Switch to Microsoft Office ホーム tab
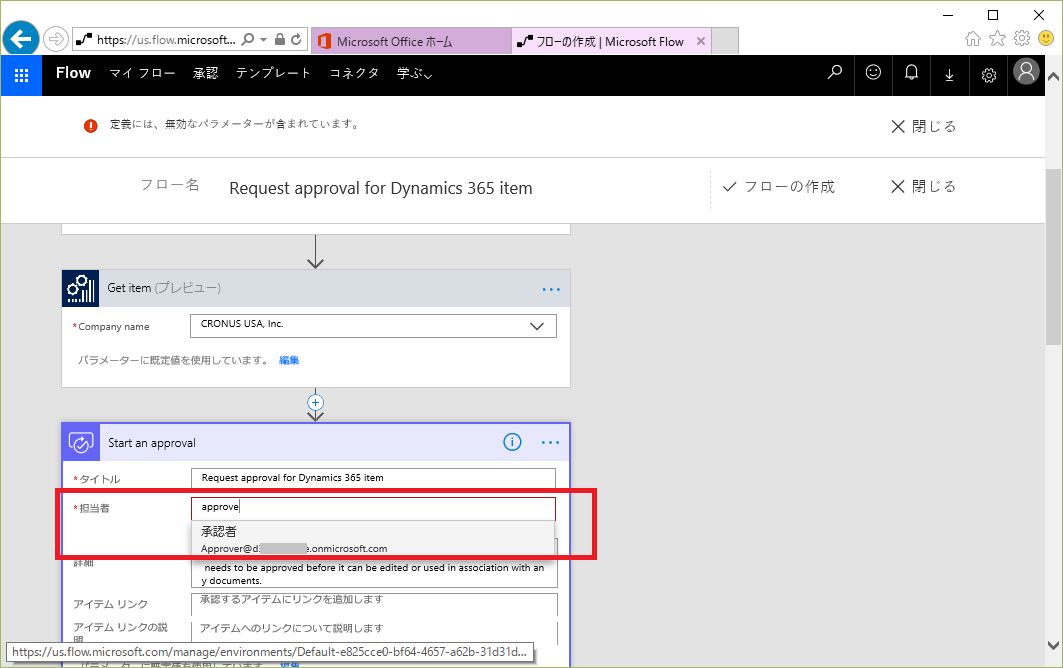This screenshot has width=1063, height=668. click(x=411, y=41)
